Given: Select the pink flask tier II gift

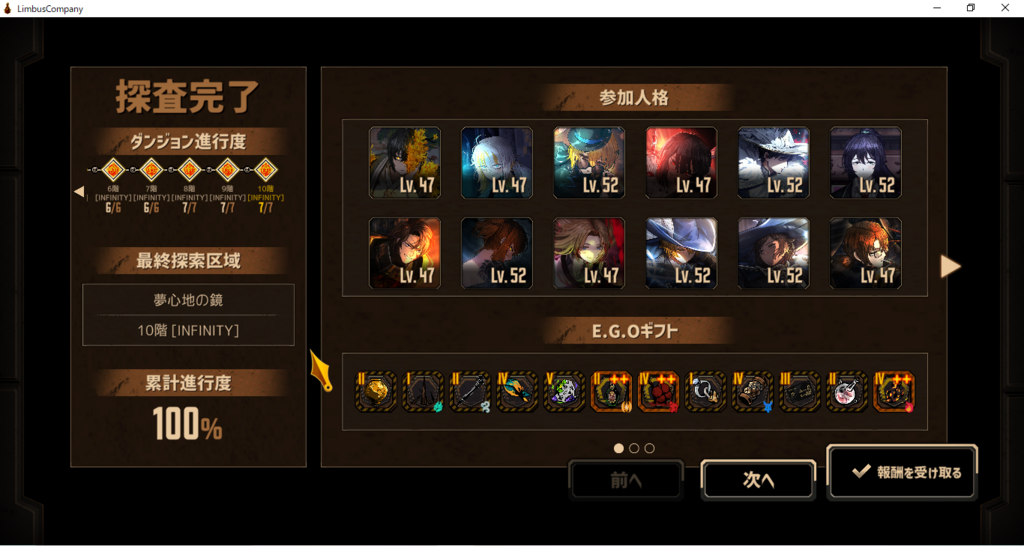Looking at the screenshot, I should pyautogui.click(x=846, y=392).
